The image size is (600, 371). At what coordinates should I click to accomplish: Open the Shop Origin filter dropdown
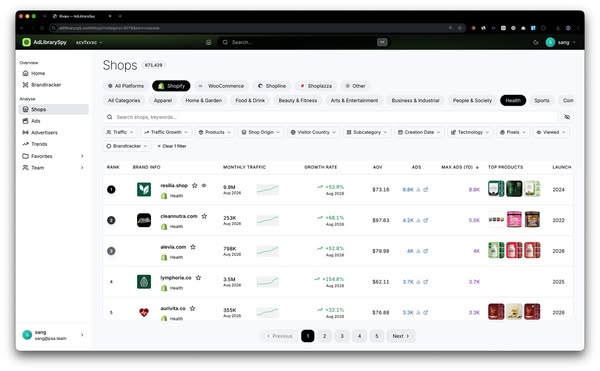tap(261, 132)
